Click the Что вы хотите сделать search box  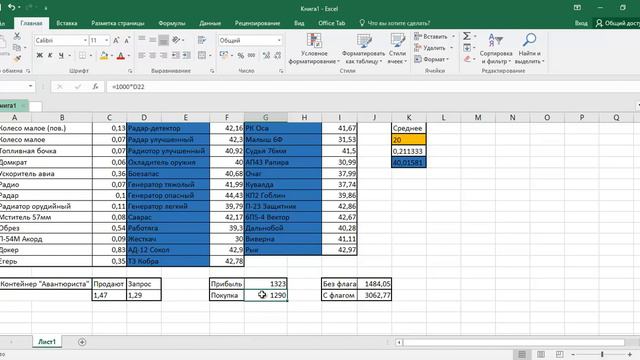(x=394, y=23)
